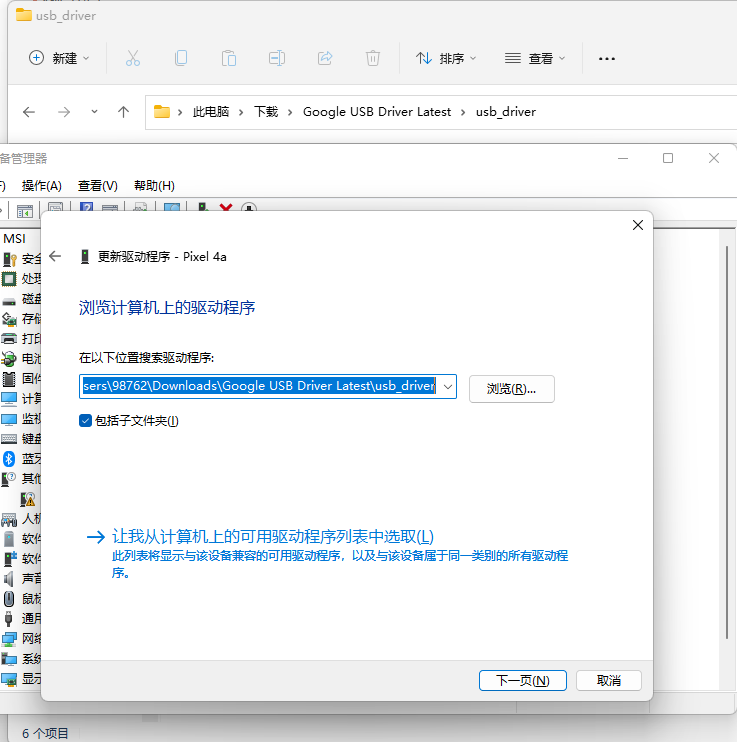Click the 浏览(R)... browse button

pyautogui.click(x=512, y=389)
